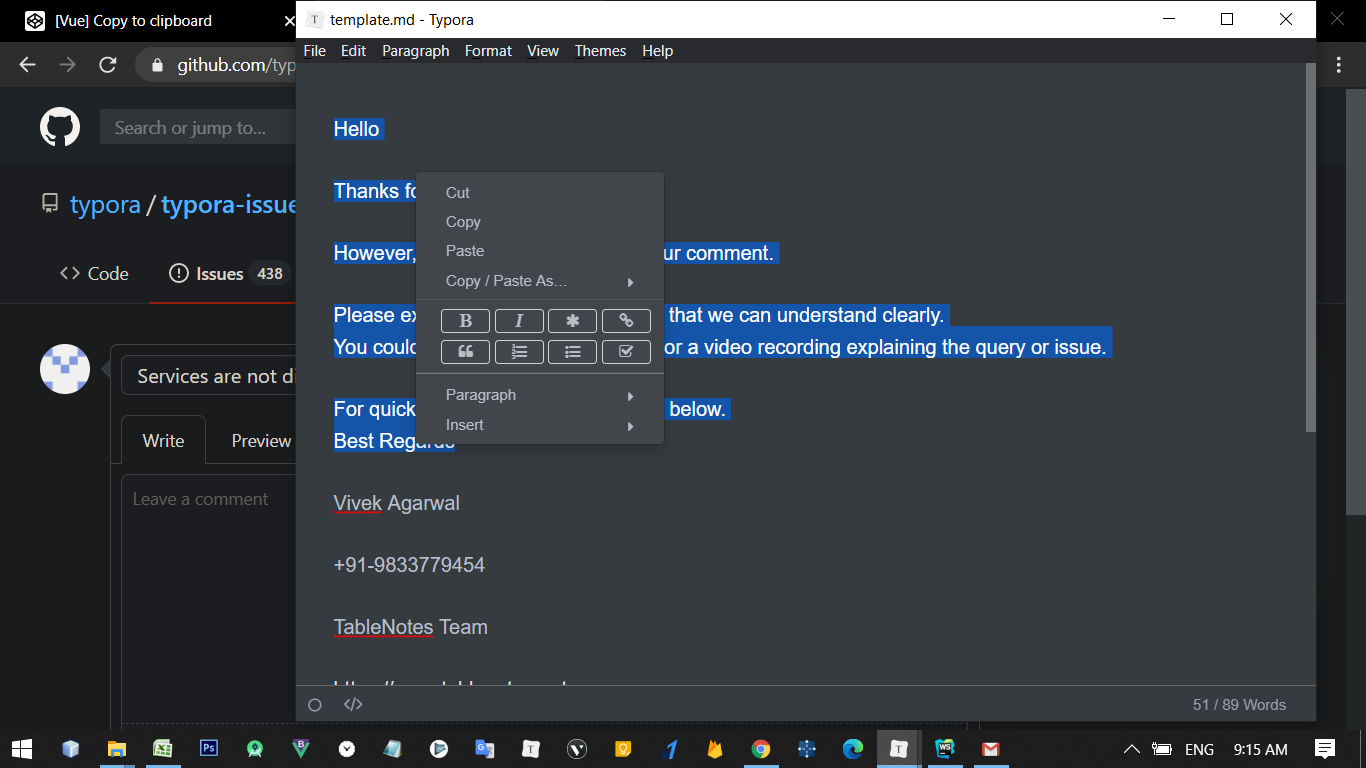Insert a hyperlink using link icon
The width and height of the screenshot is (1366, 768).
[626, 320]
